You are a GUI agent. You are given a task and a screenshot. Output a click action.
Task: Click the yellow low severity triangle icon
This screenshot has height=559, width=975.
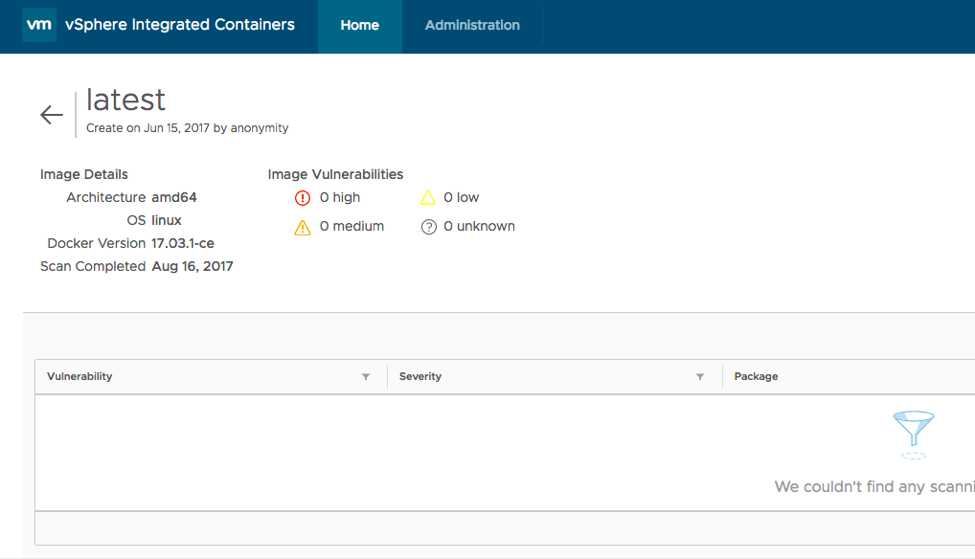pos(428,198)
